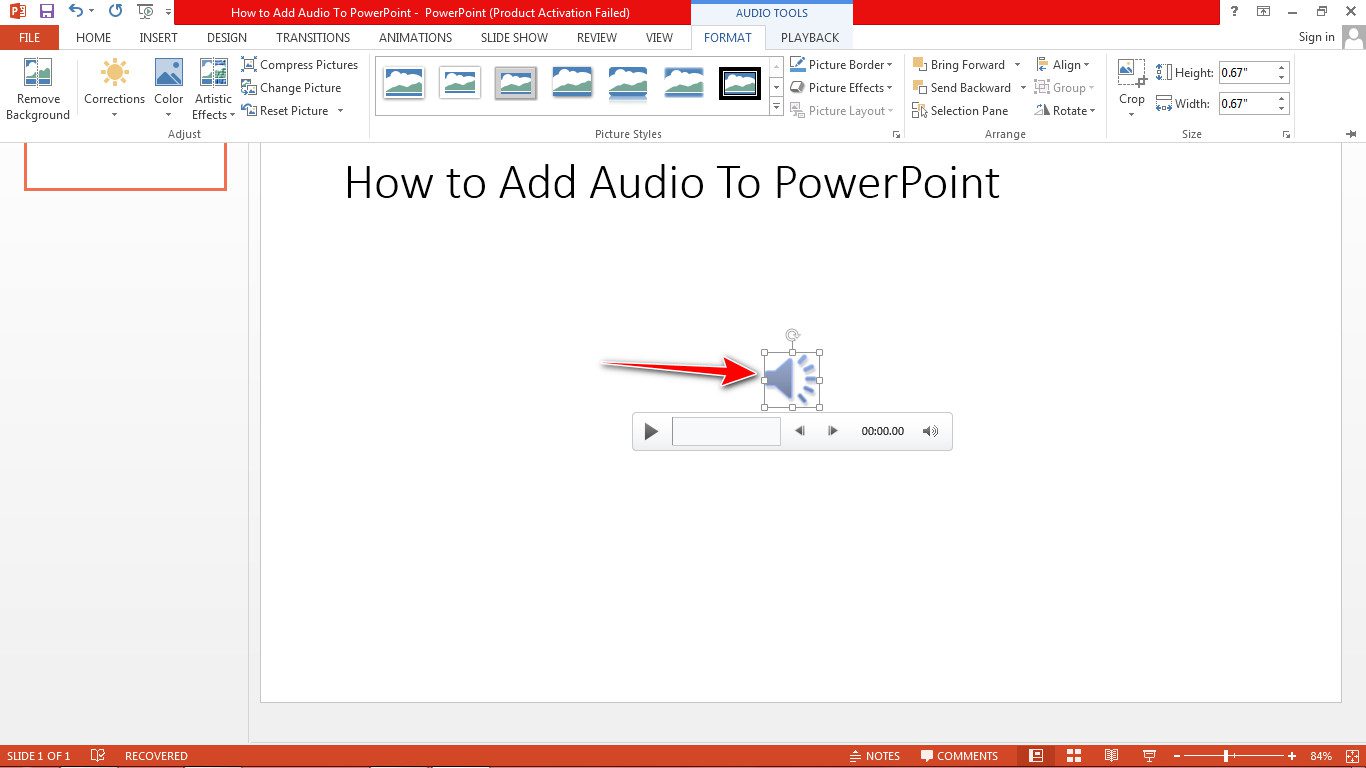The height and width of the screenshot is (768, 1366).
Task: Open the Rotate dropdown
Action: (1066, 111)
